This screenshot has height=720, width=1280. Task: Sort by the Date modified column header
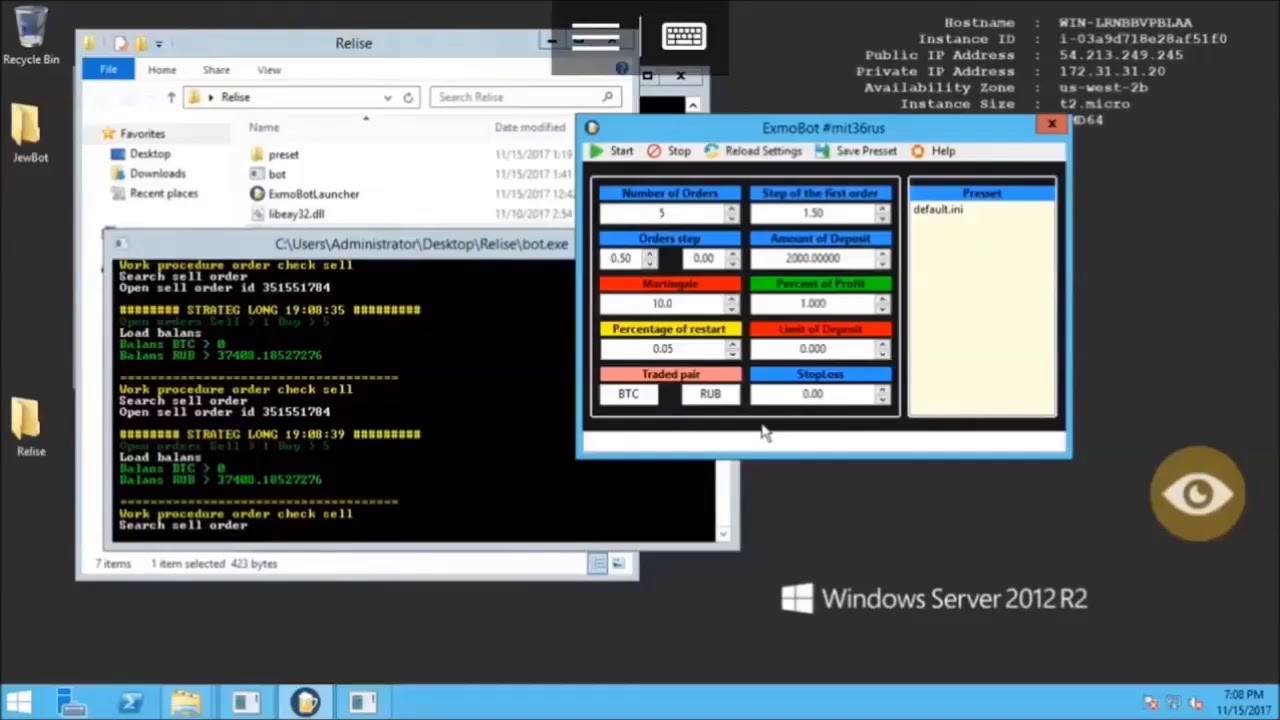[530, 127]
